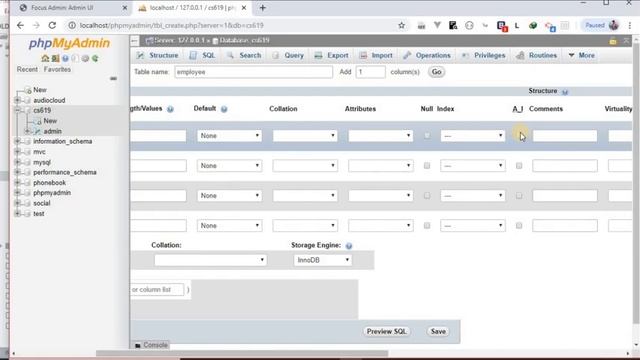The height and width of the screenshot is (360, 640).
Task: Open the Default dropdown in the first row
Action: (229, 136)
